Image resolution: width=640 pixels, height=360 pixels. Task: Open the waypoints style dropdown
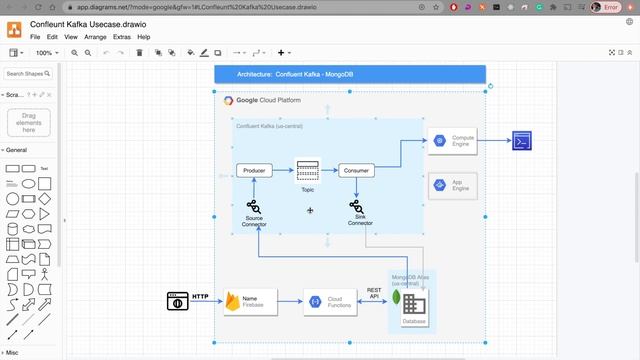tap(259, 53)
